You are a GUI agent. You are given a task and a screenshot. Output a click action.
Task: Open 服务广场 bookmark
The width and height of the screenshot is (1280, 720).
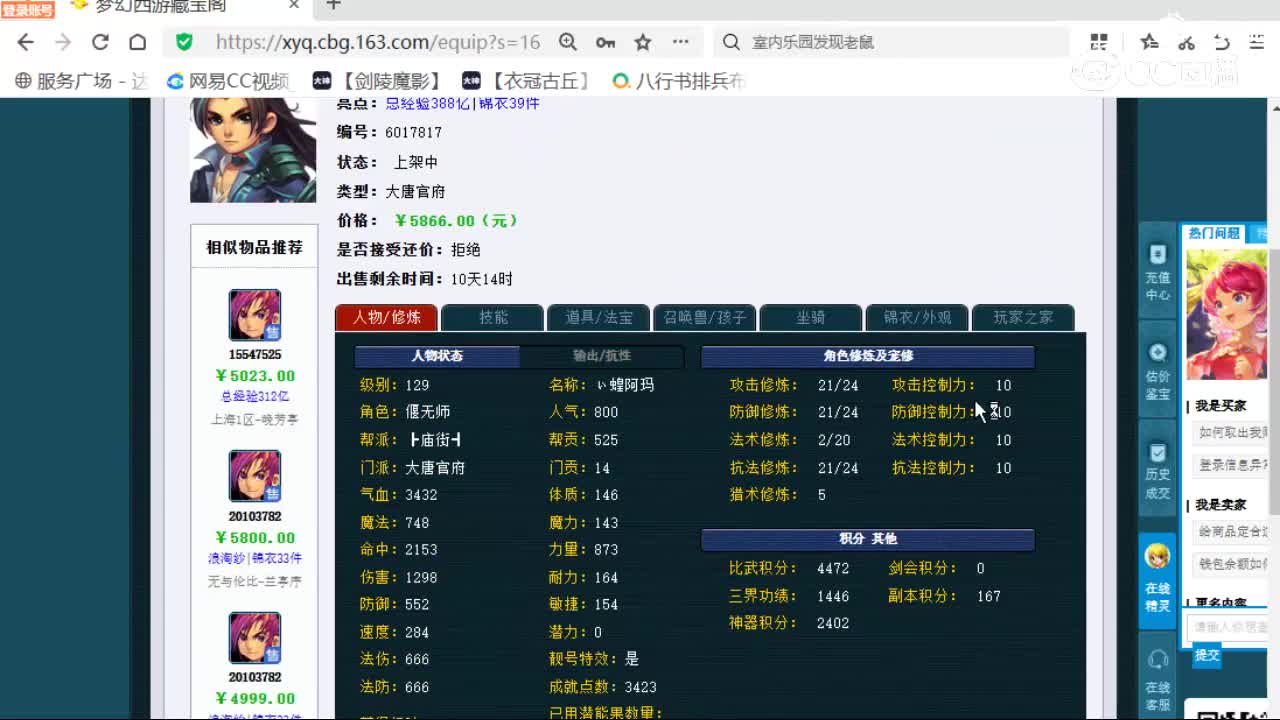(81, 81)
